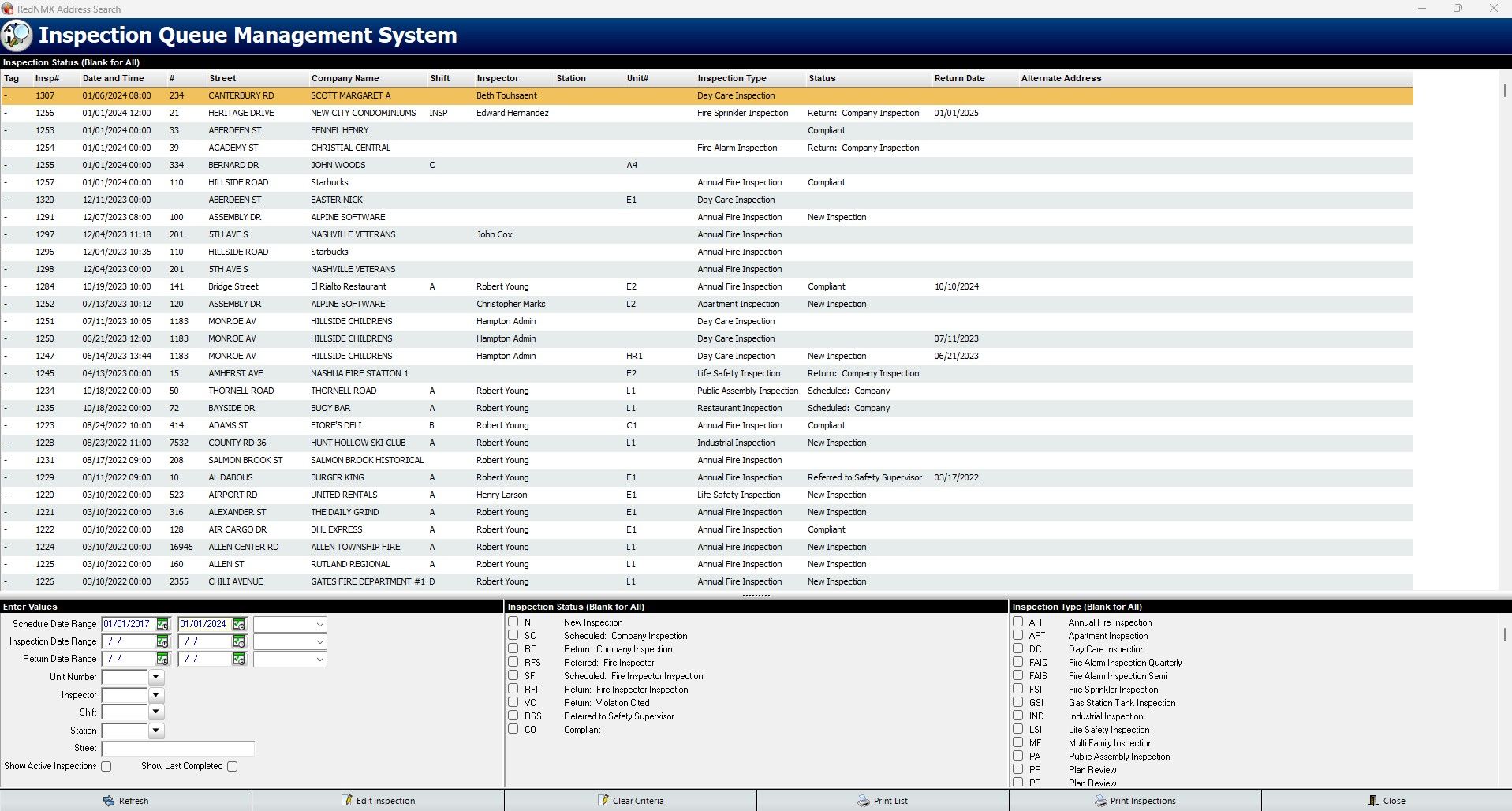Check the SFI Scheduled Fire Inspector Inspection status
Screen dimensions: 1512x811
pyautogui.click(x=513, y=675)
